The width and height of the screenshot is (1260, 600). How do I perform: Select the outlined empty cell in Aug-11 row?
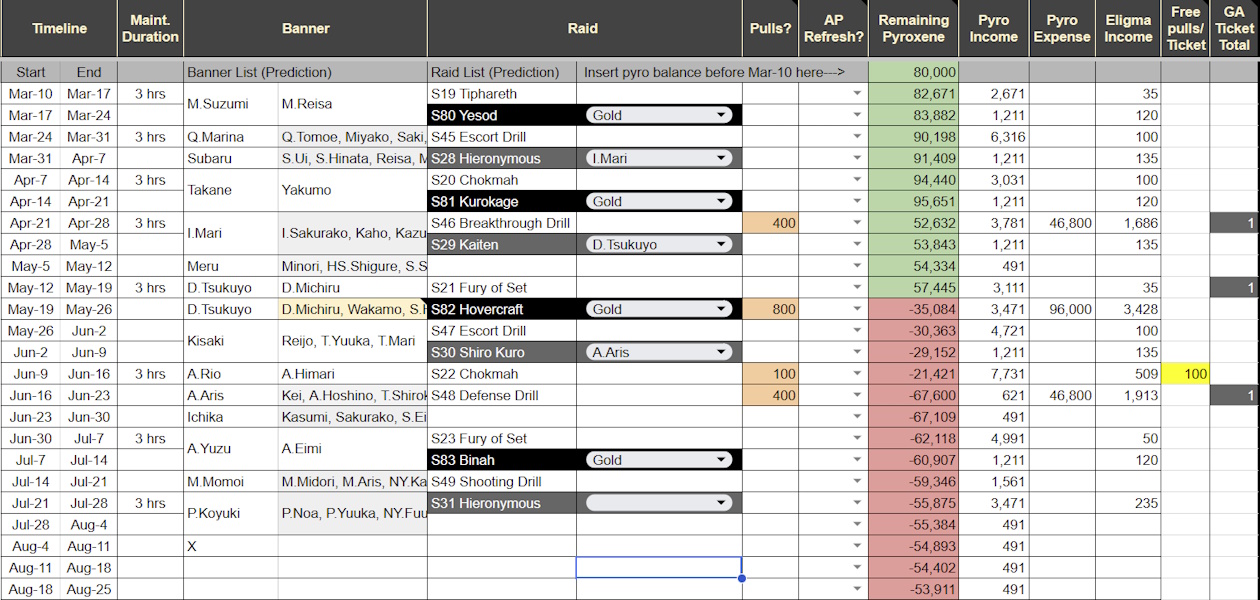click(x=659, y=568)
